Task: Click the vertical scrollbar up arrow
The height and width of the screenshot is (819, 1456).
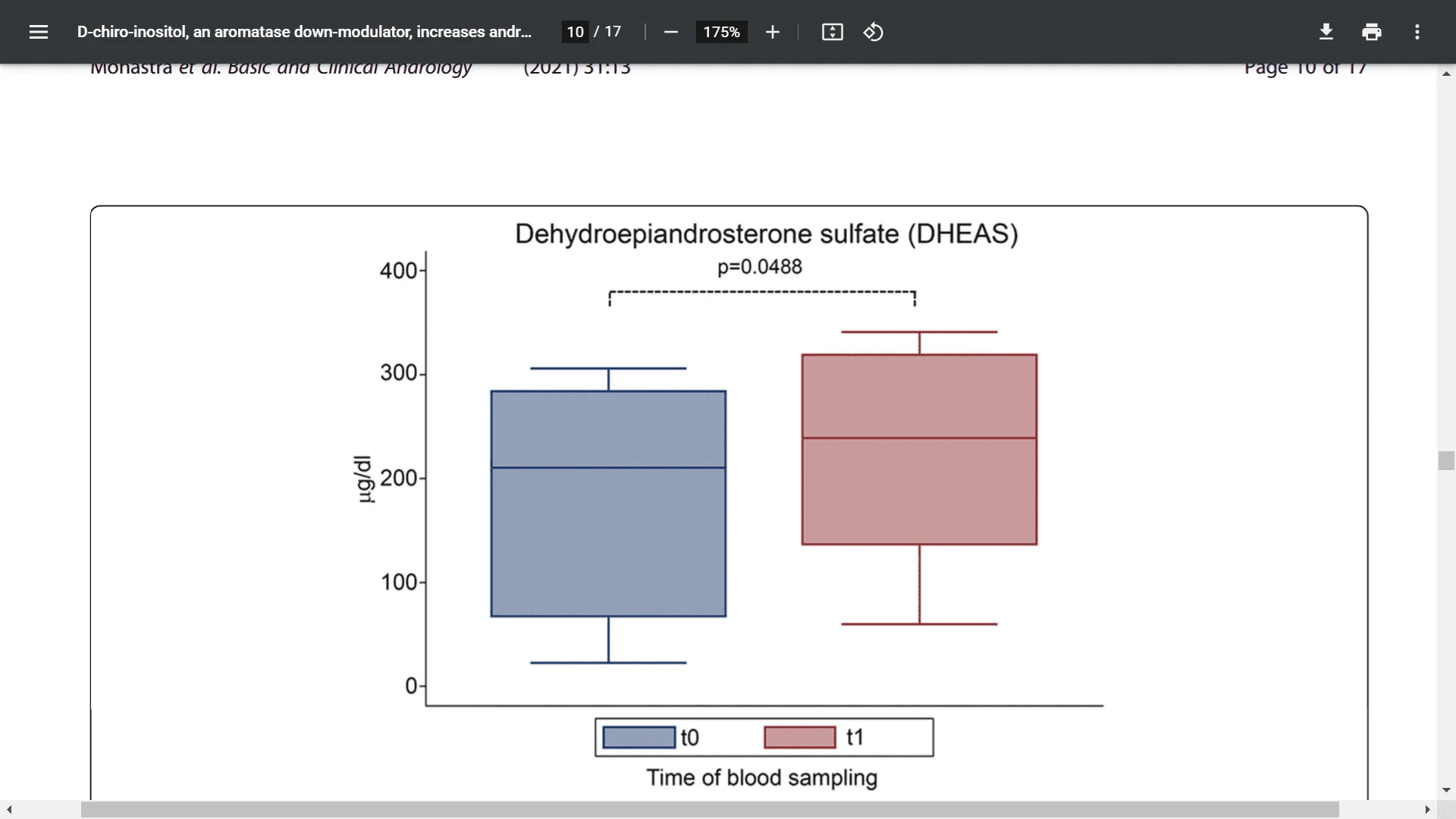Action: (1446, 74)
